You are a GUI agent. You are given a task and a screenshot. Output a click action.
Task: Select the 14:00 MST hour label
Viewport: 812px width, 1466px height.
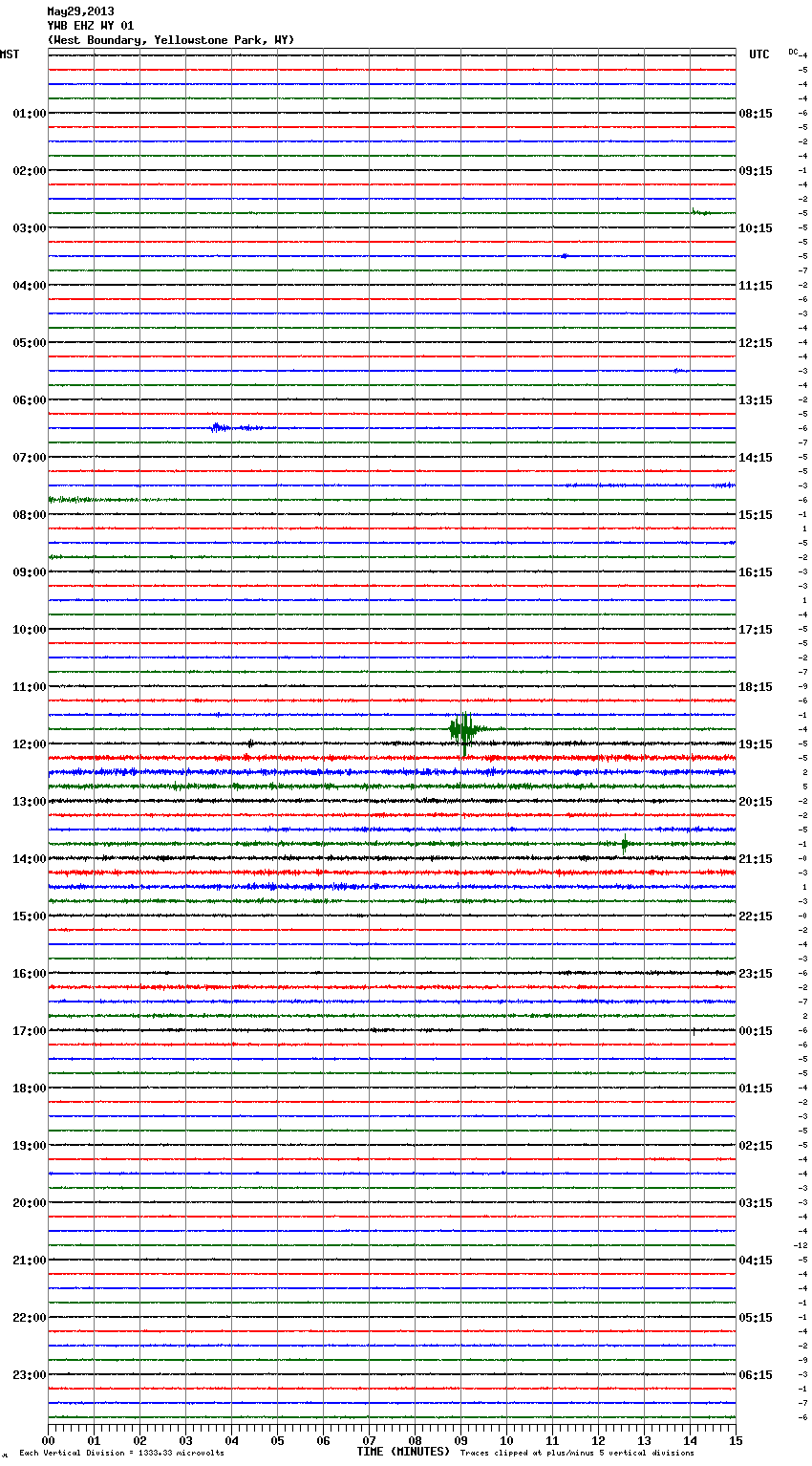[30, 859]
